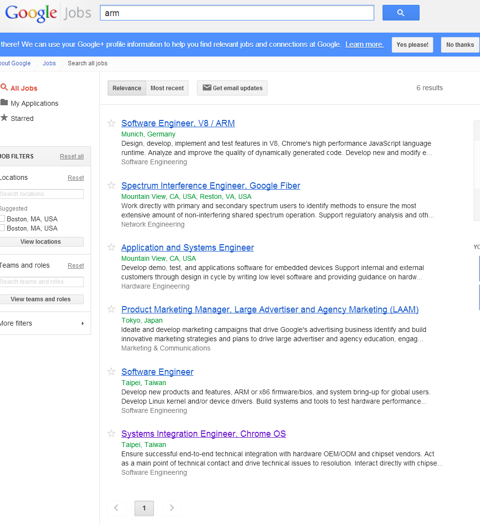Open the Learn more link
This screenshot has width=480, height=525.
tap(365, 44)
